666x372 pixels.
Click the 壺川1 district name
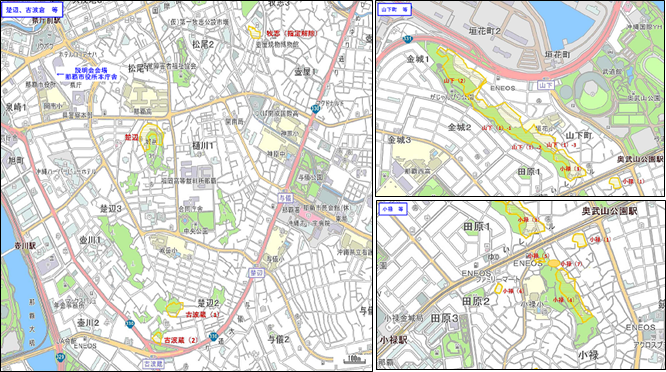[90, 240]
